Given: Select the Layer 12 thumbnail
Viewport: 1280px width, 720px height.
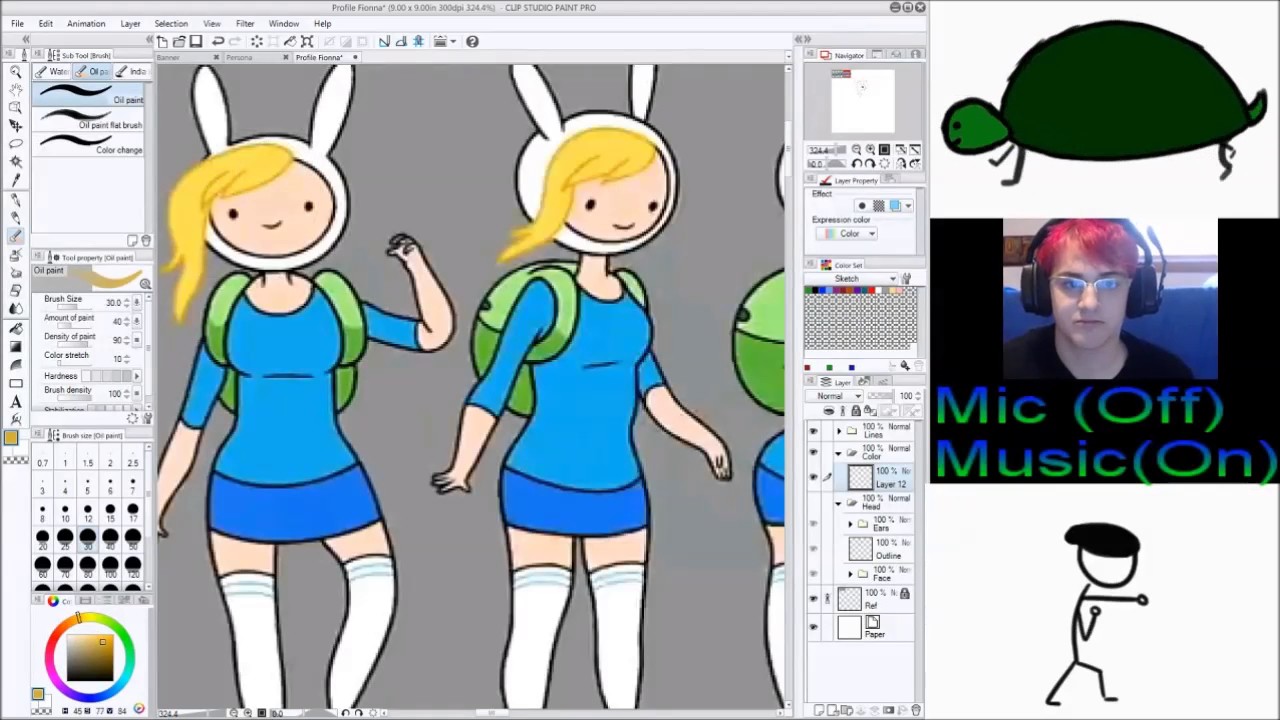Looking at the screenshot, I should coord(860,477).
